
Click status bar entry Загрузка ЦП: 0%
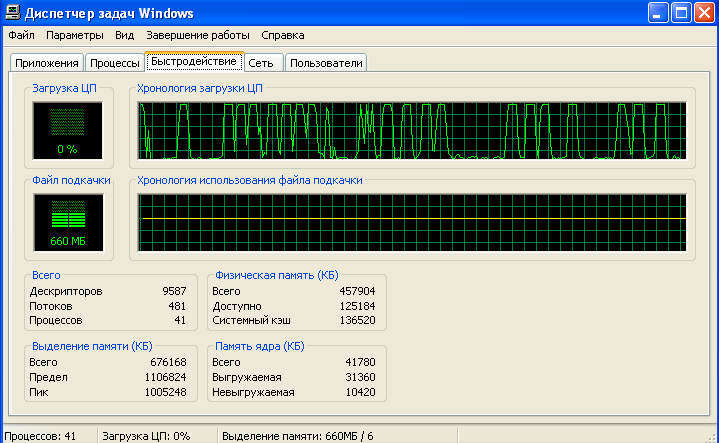[x=146, y=436]
